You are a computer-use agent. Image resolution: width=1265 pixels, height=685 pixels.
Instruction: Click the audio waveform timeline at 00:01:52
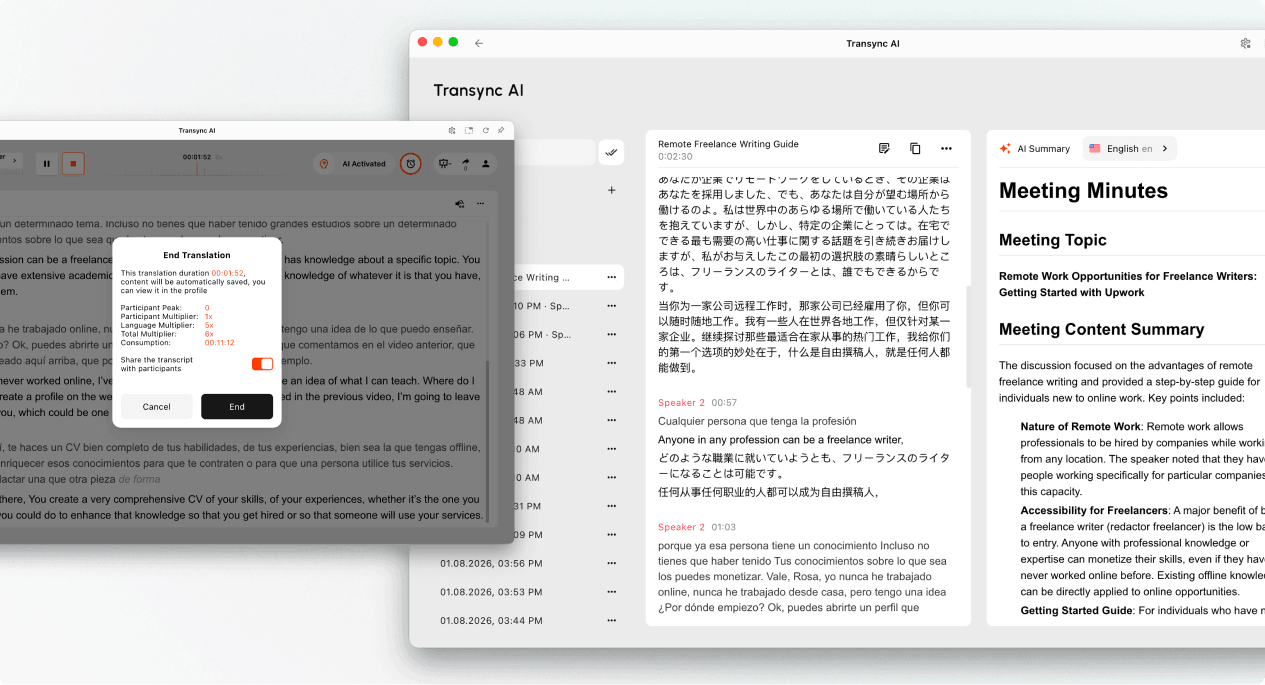click(197, 168)
